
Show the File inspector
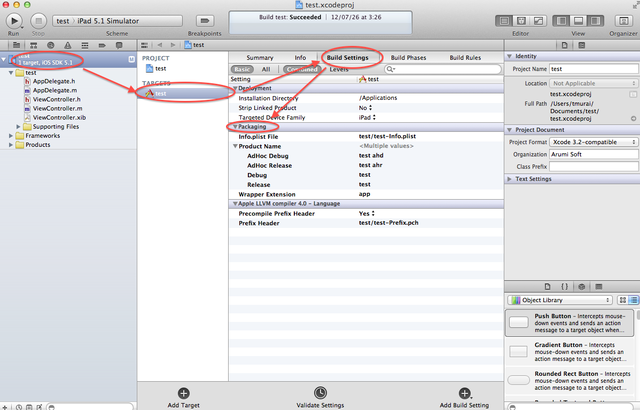[x=564, y=45]
